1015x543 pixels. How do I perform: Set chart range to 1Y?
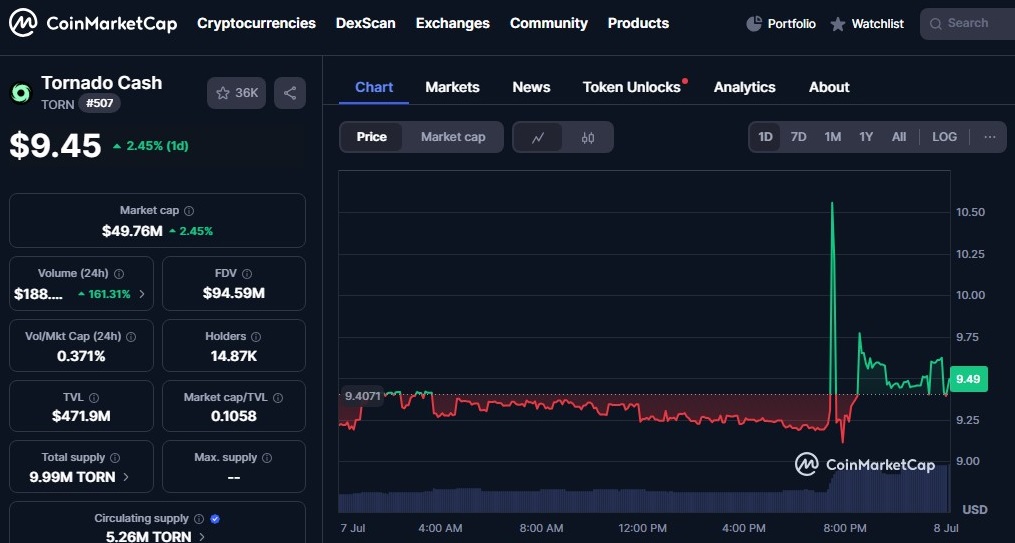866,137
